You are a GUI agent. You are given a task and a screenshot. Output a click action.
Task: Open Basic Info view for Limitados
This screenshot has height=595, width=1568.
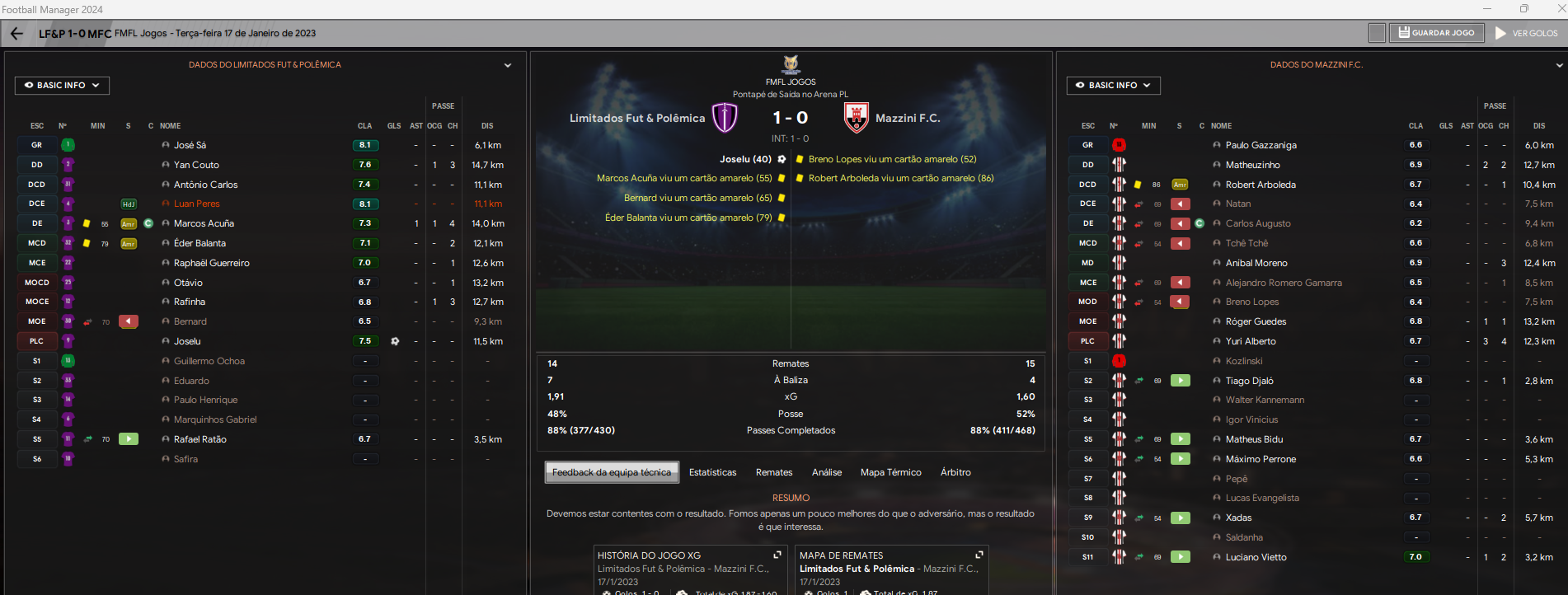62,85
